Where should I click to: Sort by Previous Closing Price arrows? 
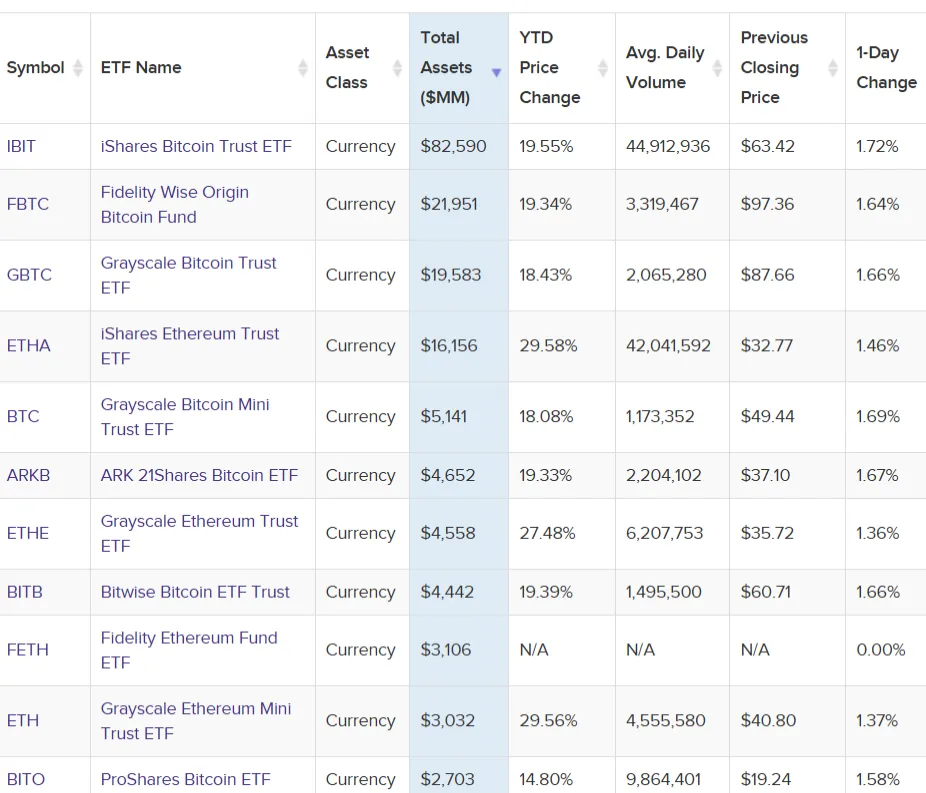833,68
